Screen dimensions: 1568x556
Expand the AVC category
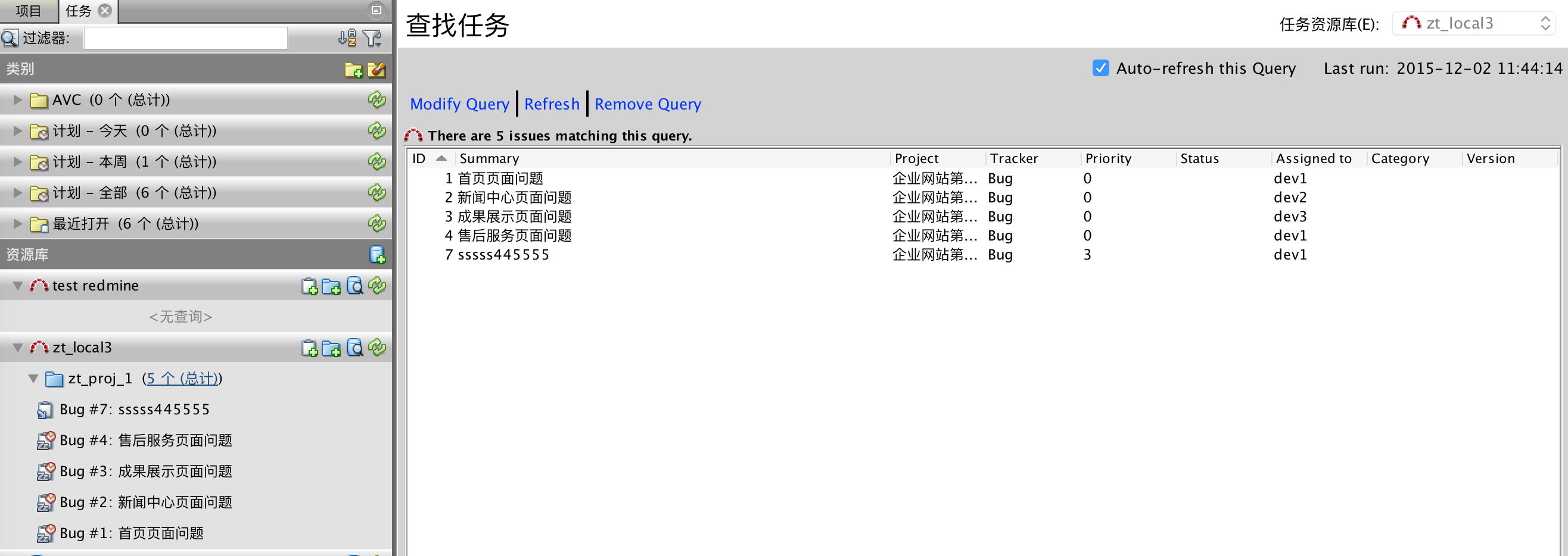coord(18,100)
